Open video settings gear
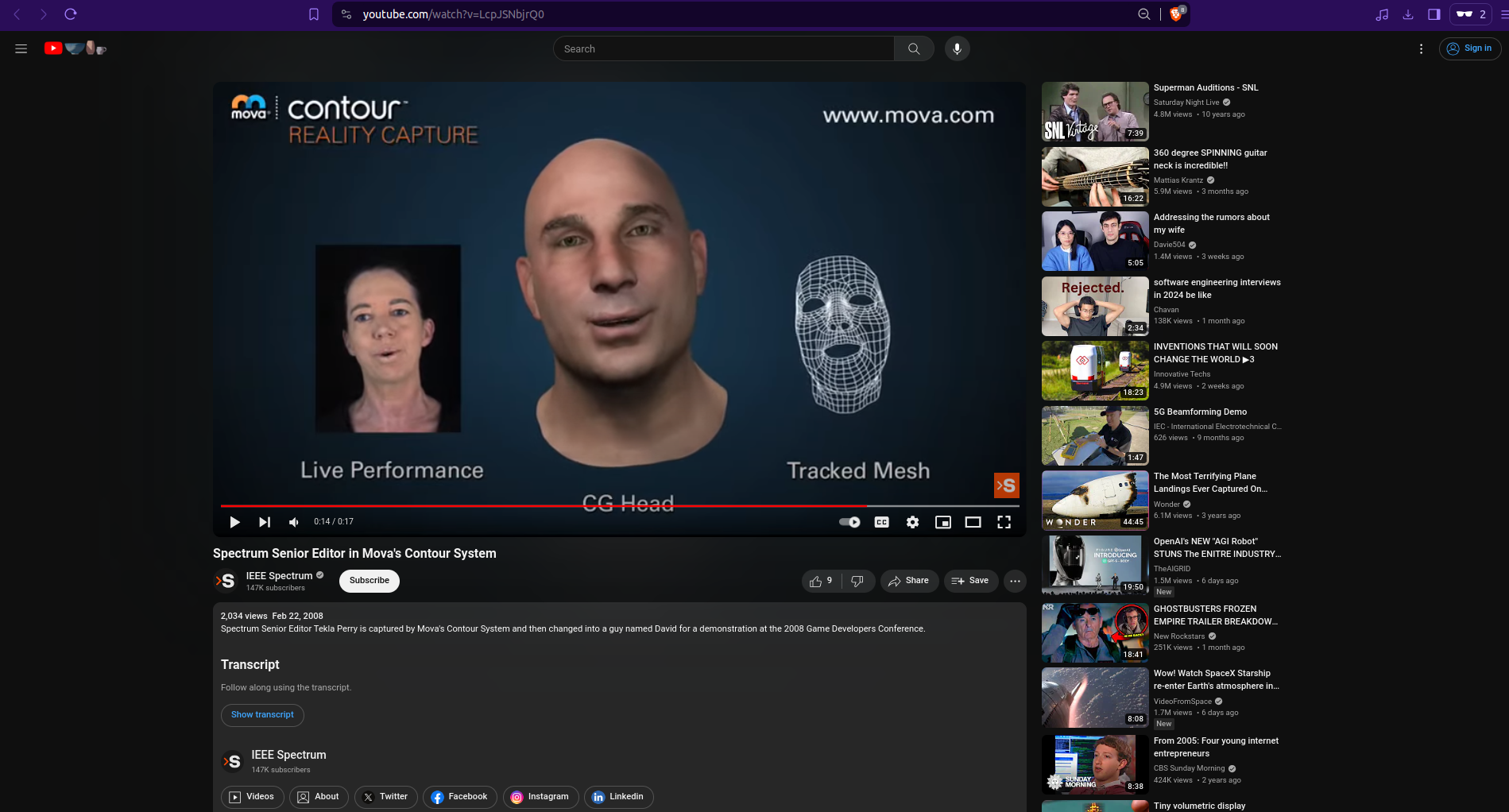This screenshot has height=812, width=1509. [912, 522]
